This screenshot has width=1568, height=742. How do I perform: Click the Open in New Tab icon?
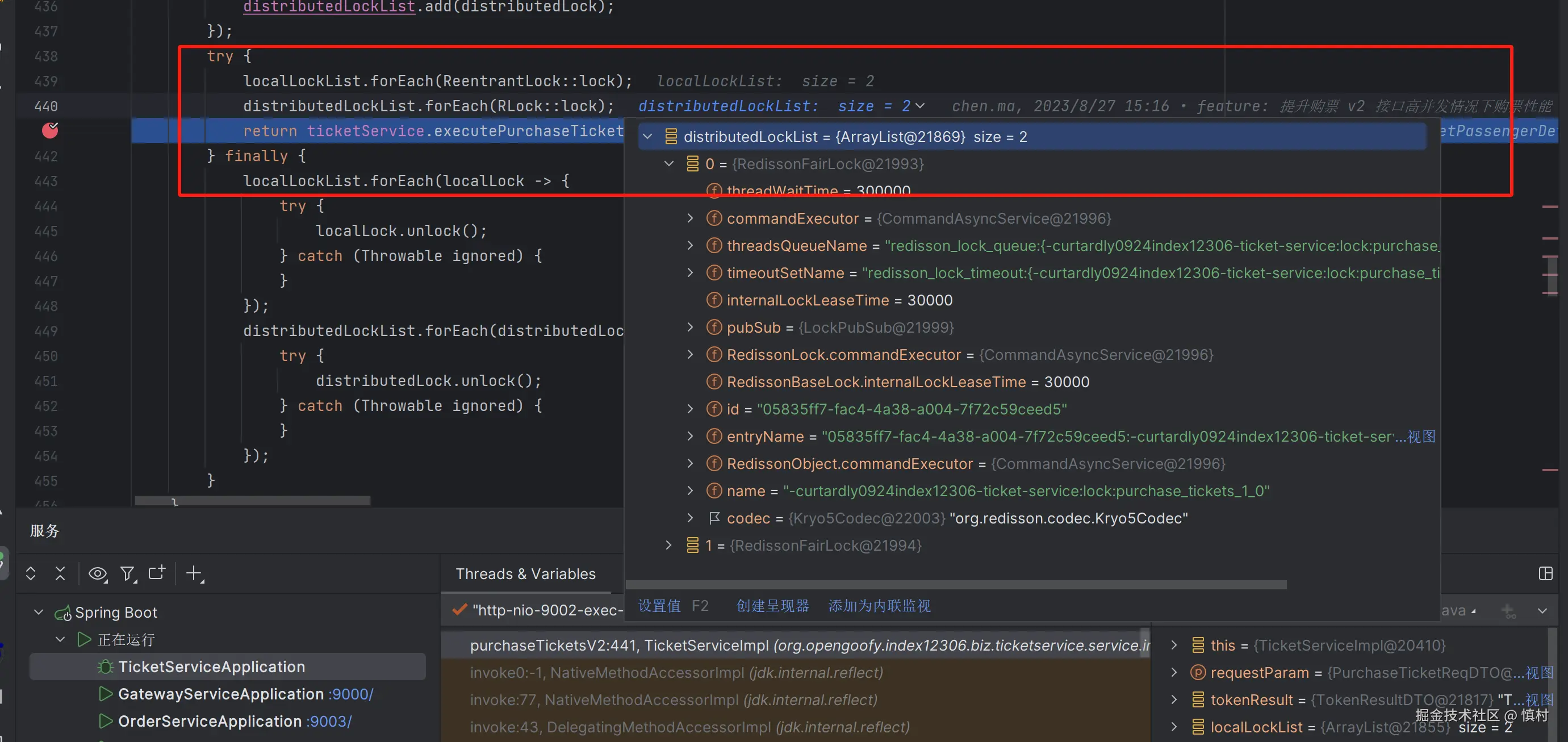tap(157, 573)
